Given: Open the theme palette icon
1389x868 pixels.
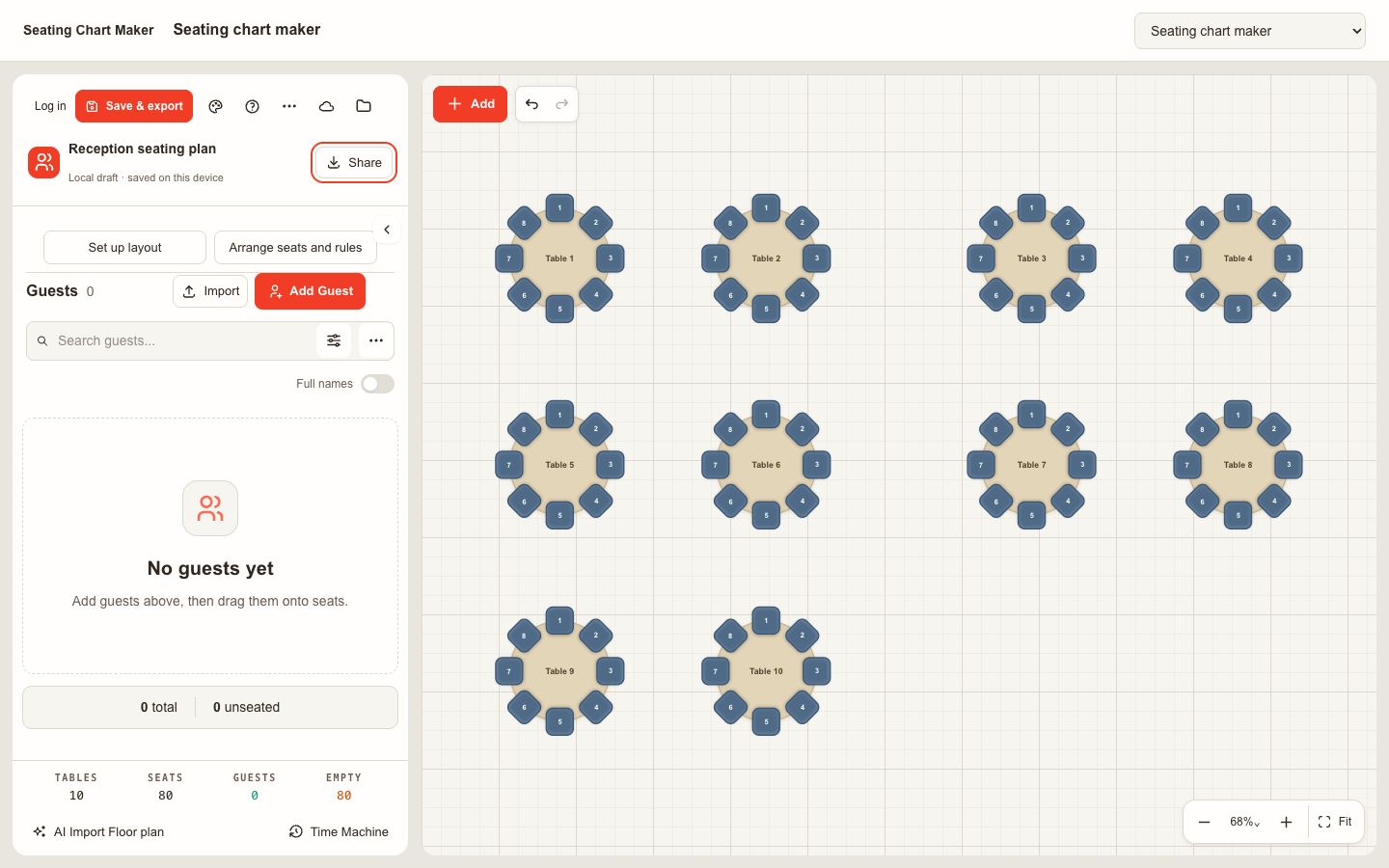Looking at the screenshot, I should pyautogui.click(x=216, y=106).
